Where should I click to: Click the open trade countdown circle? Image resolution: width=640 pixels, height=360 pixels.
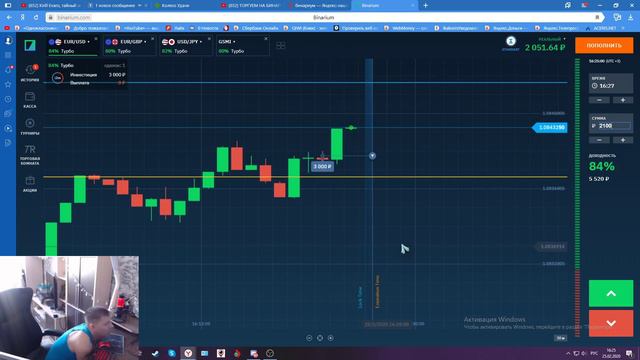pyautogui.click(x=58, y=78)
